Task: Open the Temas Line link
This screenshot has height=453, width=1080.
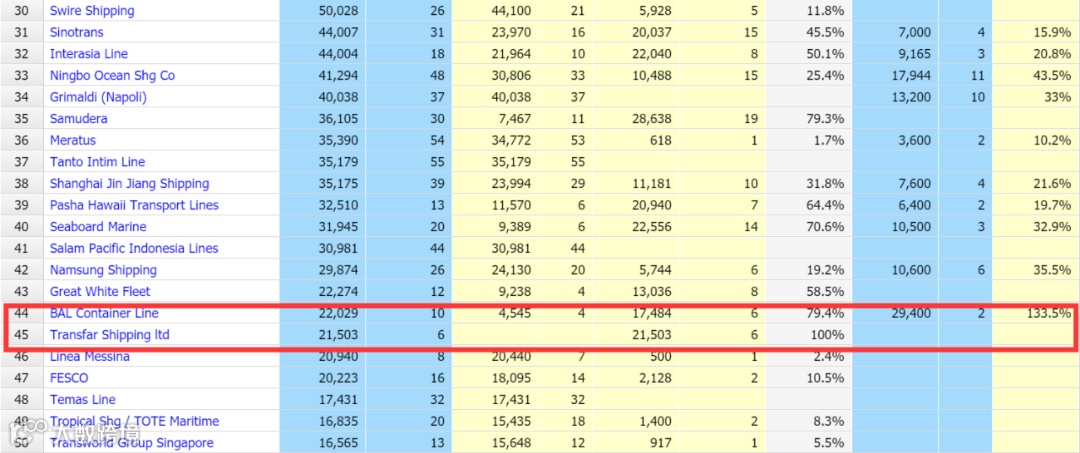Action: [83, 399]
